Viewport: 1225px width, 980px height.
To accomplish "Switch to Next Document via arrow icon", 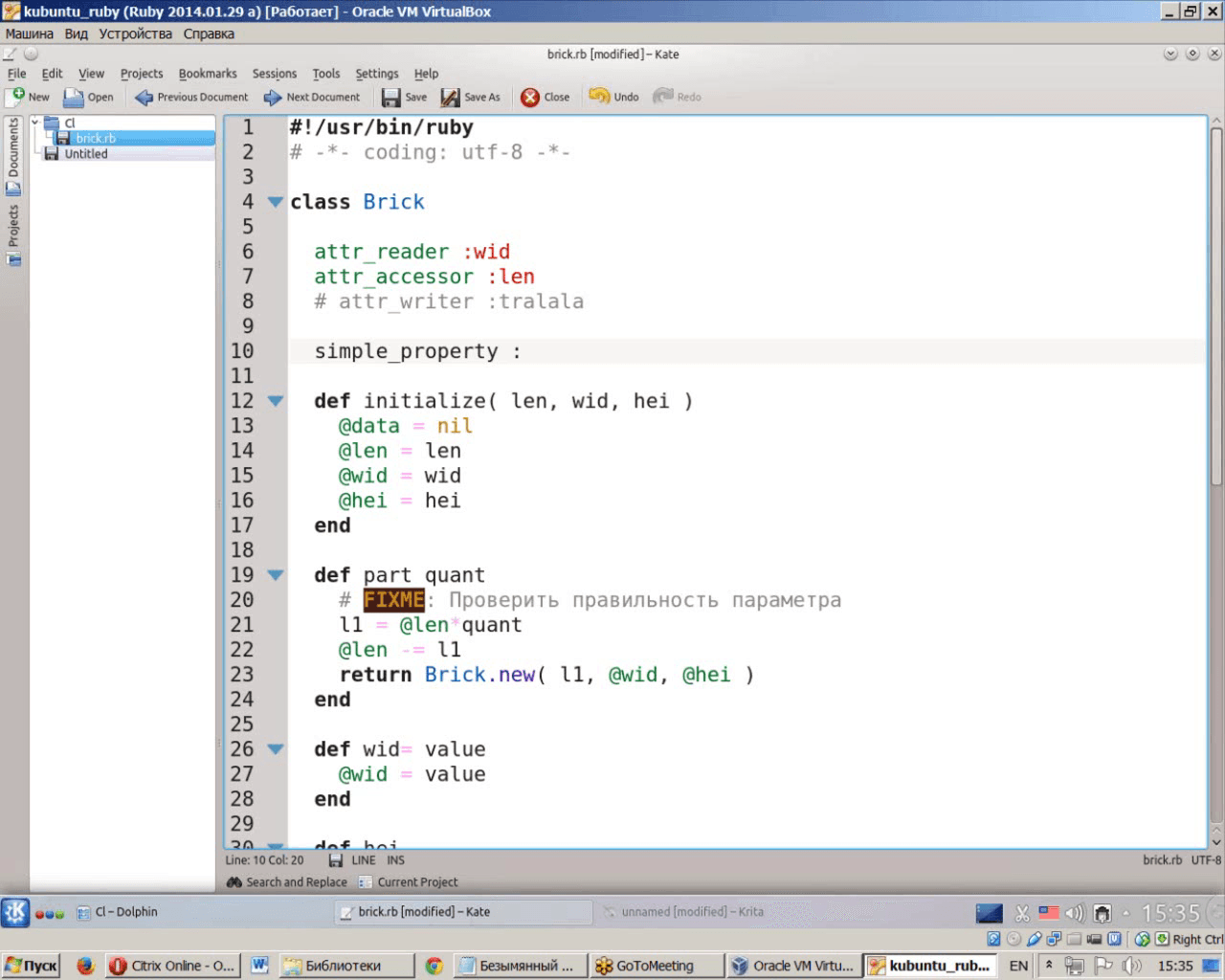I will (x=273, y=97).
